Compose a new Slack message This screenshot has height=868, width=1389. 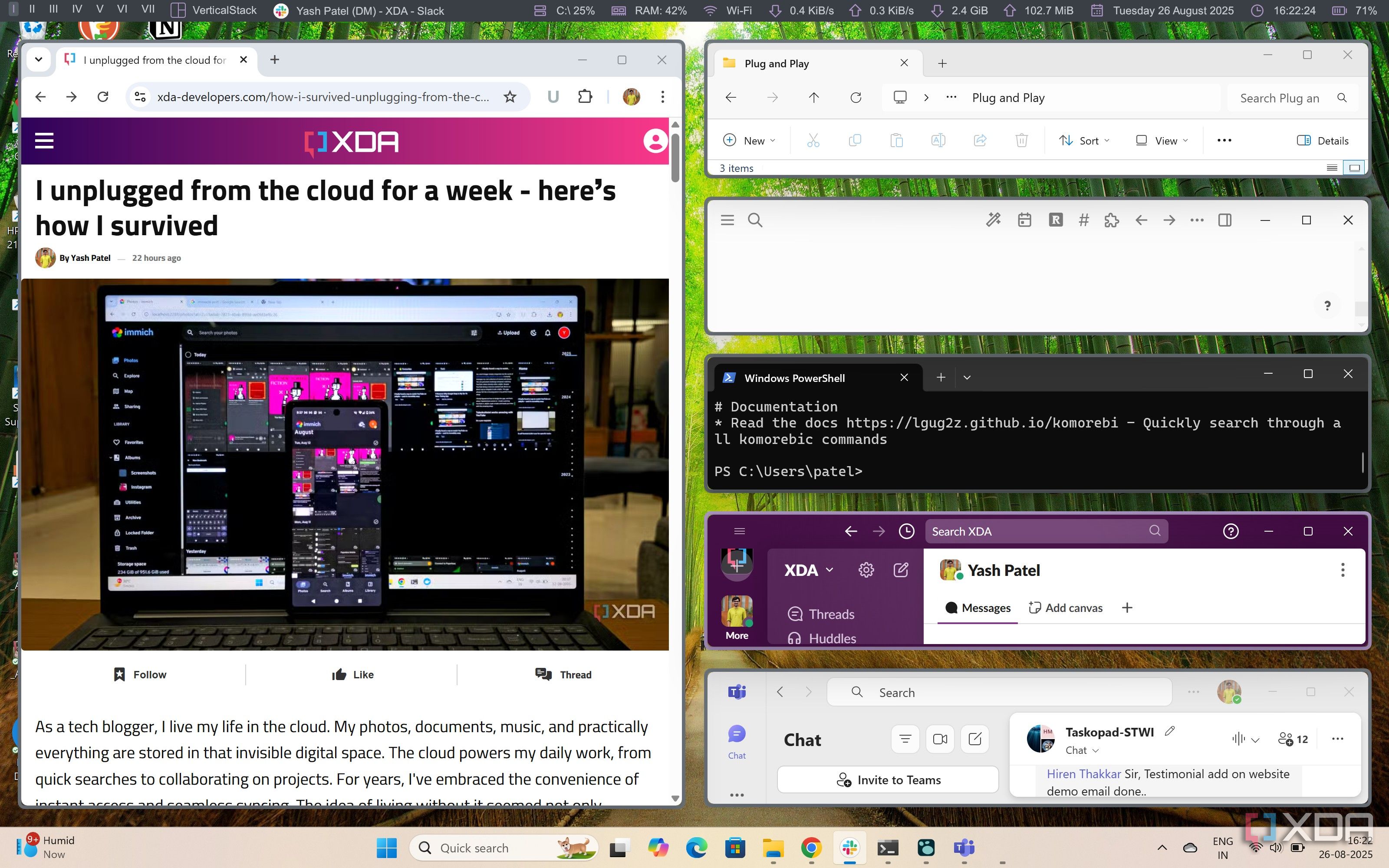click(901, 570)
